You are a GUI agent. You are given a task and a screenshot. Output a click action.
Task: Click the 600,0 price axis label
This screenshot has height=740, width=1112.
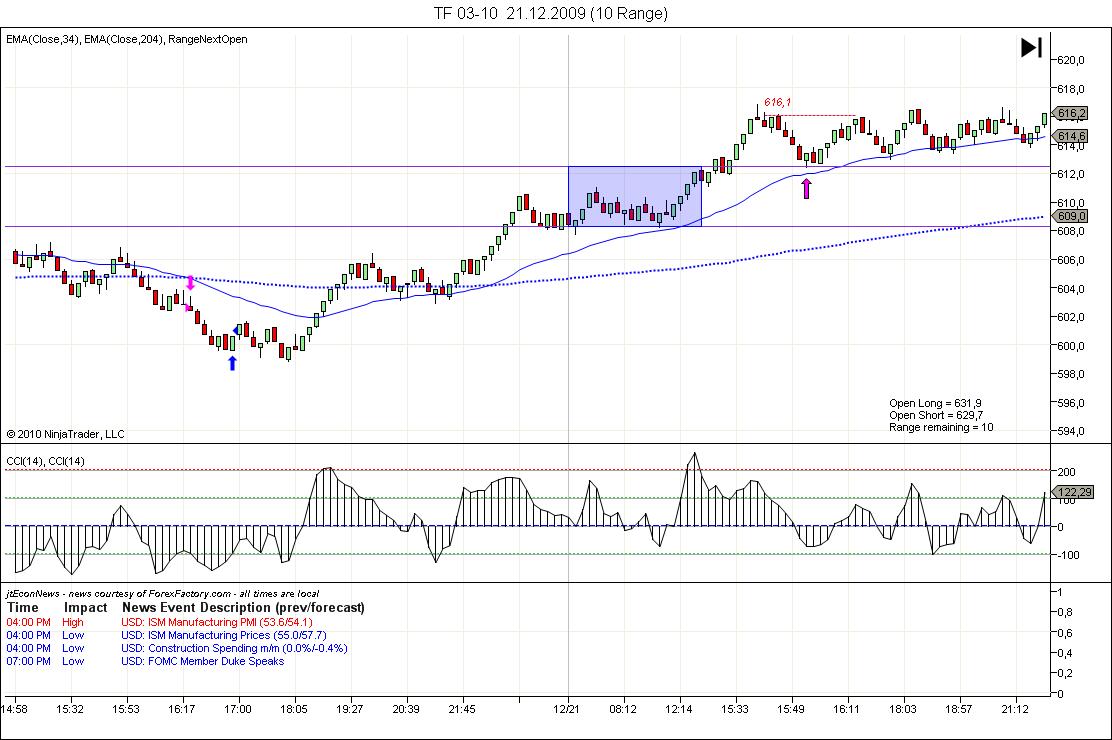tap(1071, 346)
